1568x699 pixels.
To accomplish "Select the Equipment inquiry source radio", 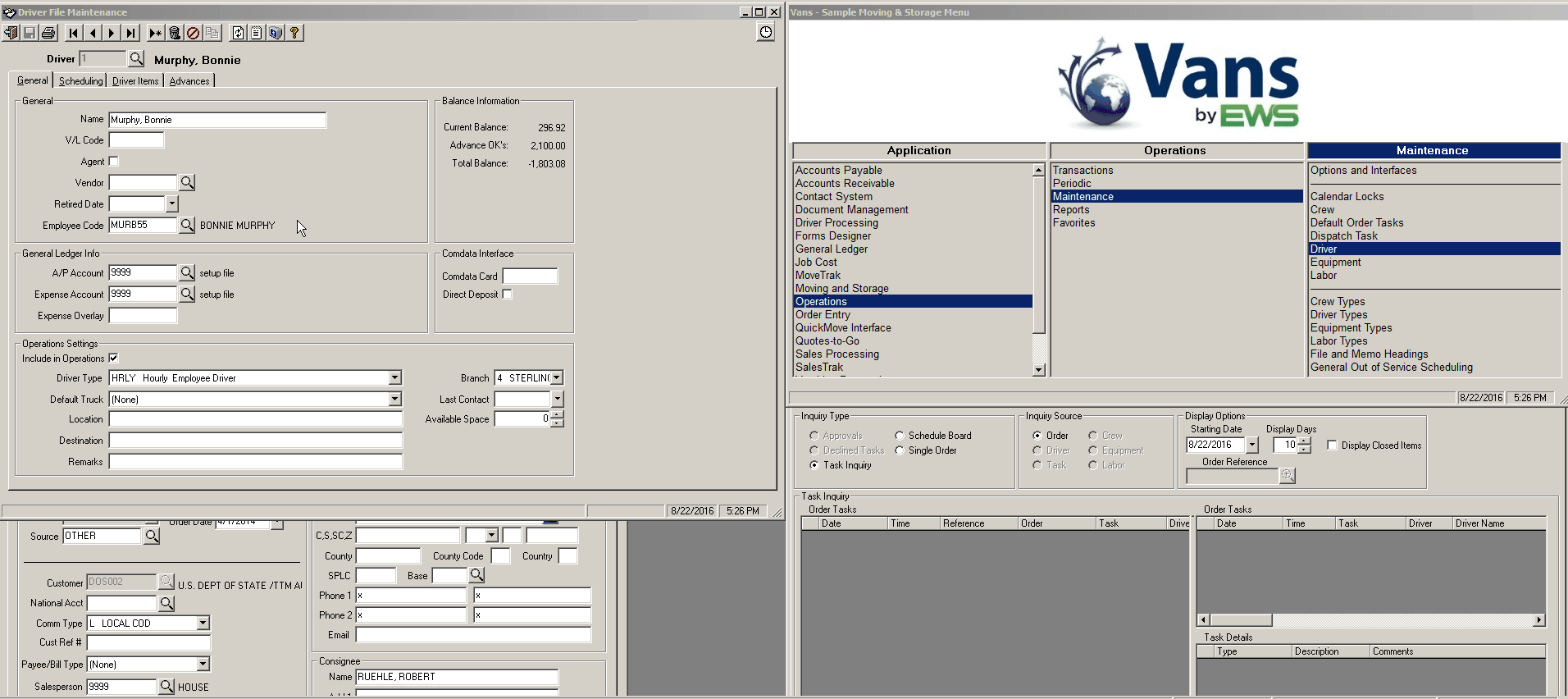I will [x=1093, y=450].
